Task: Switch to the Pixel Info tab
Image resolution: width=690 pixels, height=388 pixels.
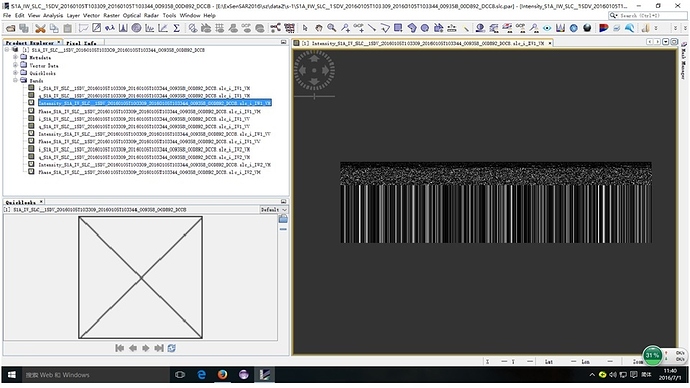Action: coord(81,43)
